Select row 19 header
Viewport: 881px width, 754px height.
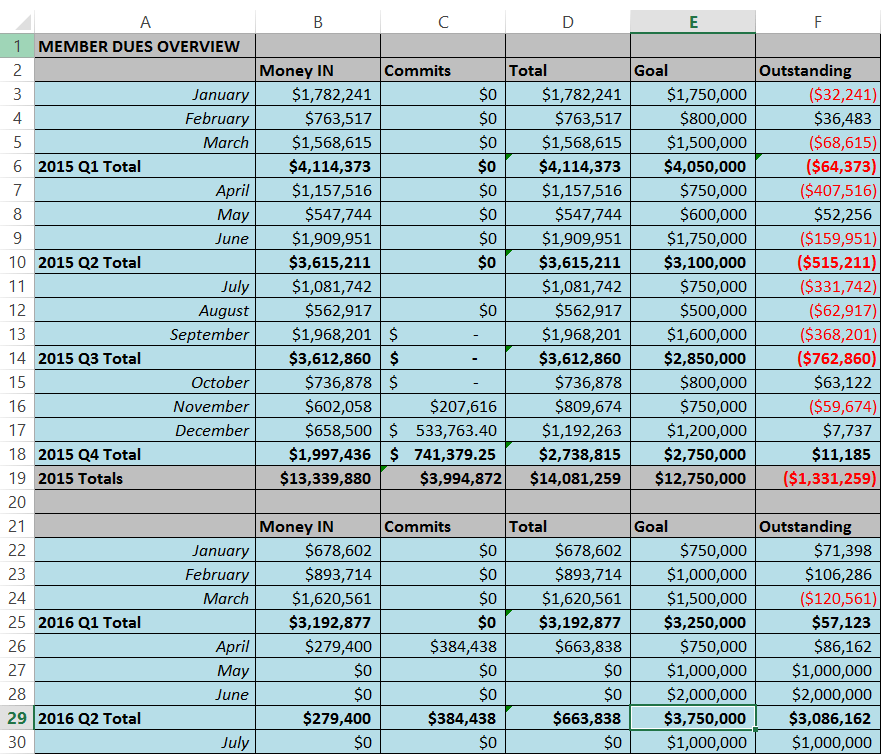tap(17, 478)
